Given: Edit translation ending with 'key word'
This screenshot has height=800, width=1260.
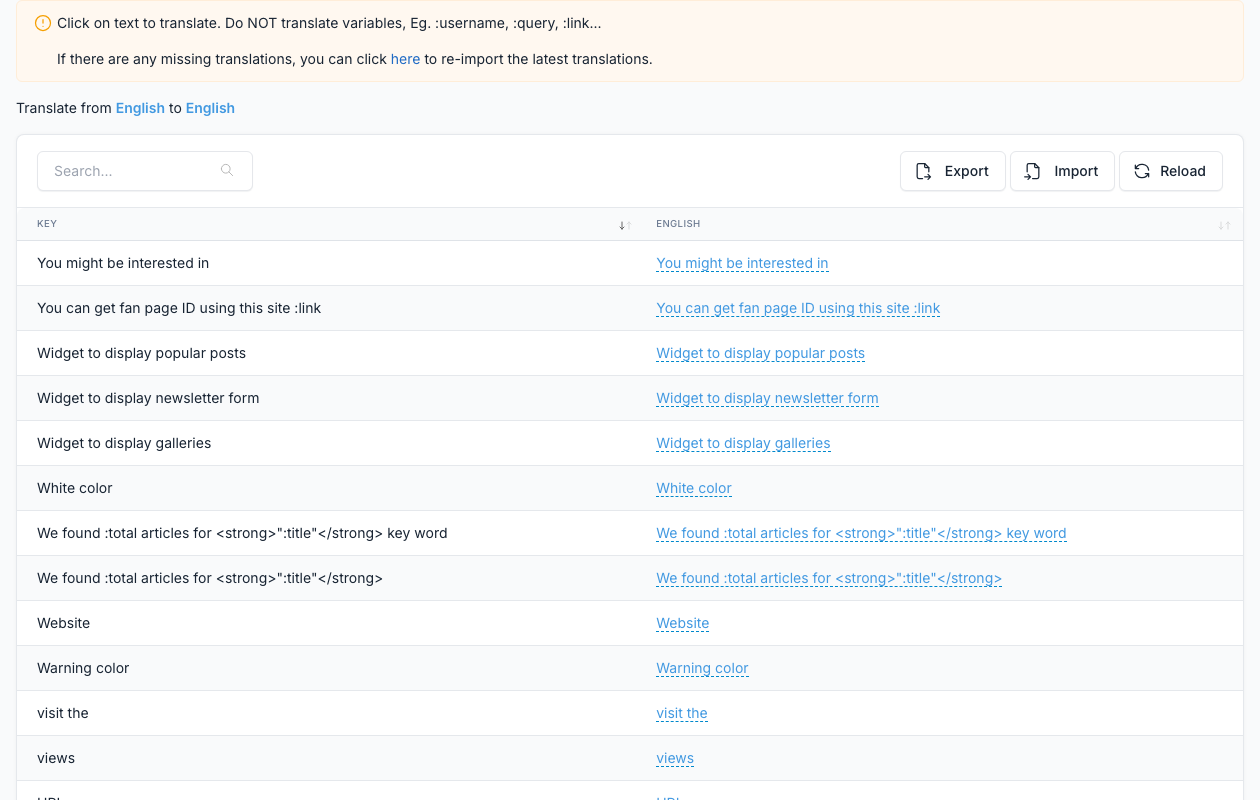Looking at the screenshot, I should click(x=861, y=533).
